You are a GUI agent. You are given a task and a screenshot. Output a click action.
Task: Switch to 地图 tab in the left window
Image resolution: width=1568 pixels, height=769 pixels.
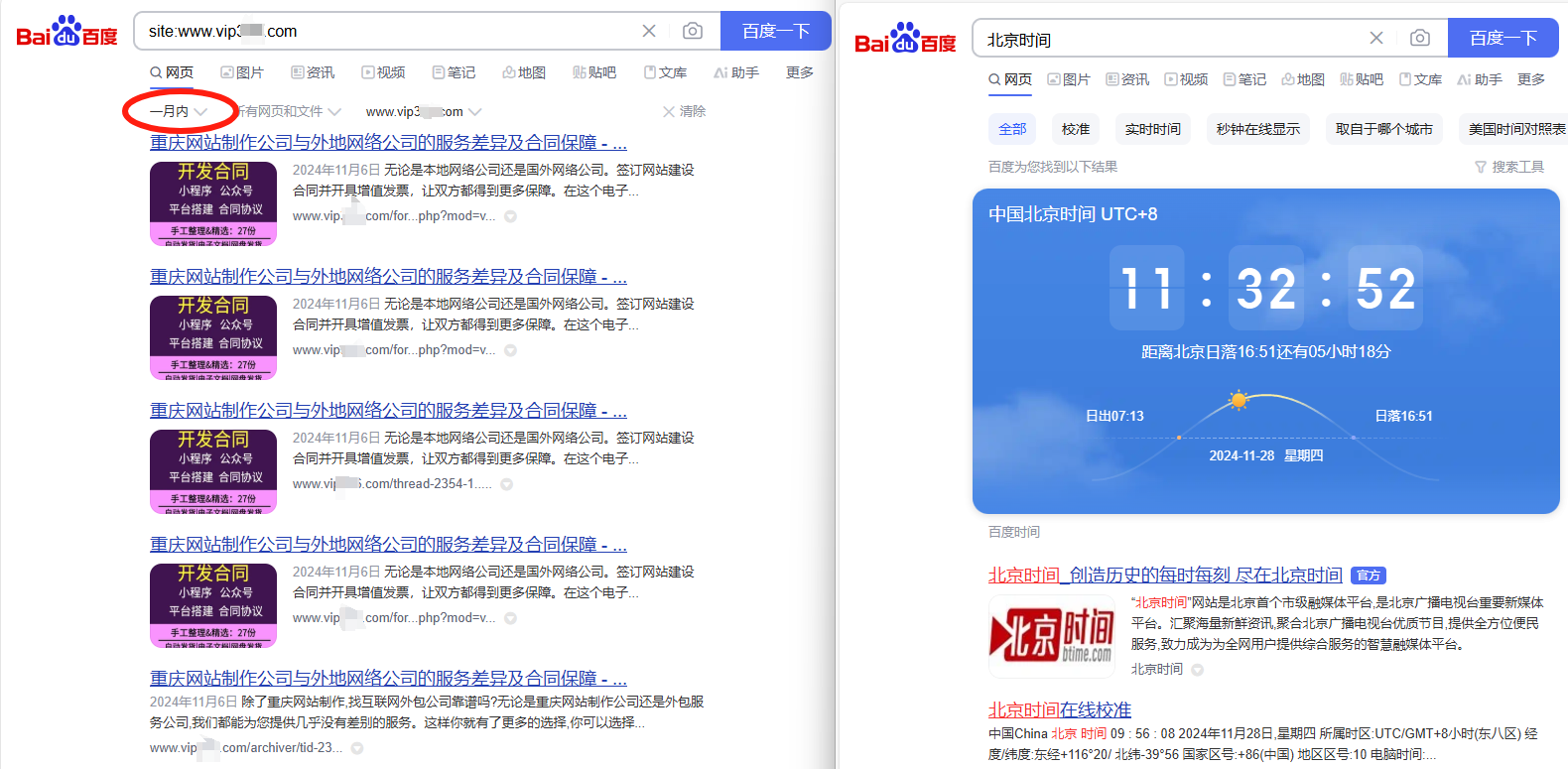[524, 72]
